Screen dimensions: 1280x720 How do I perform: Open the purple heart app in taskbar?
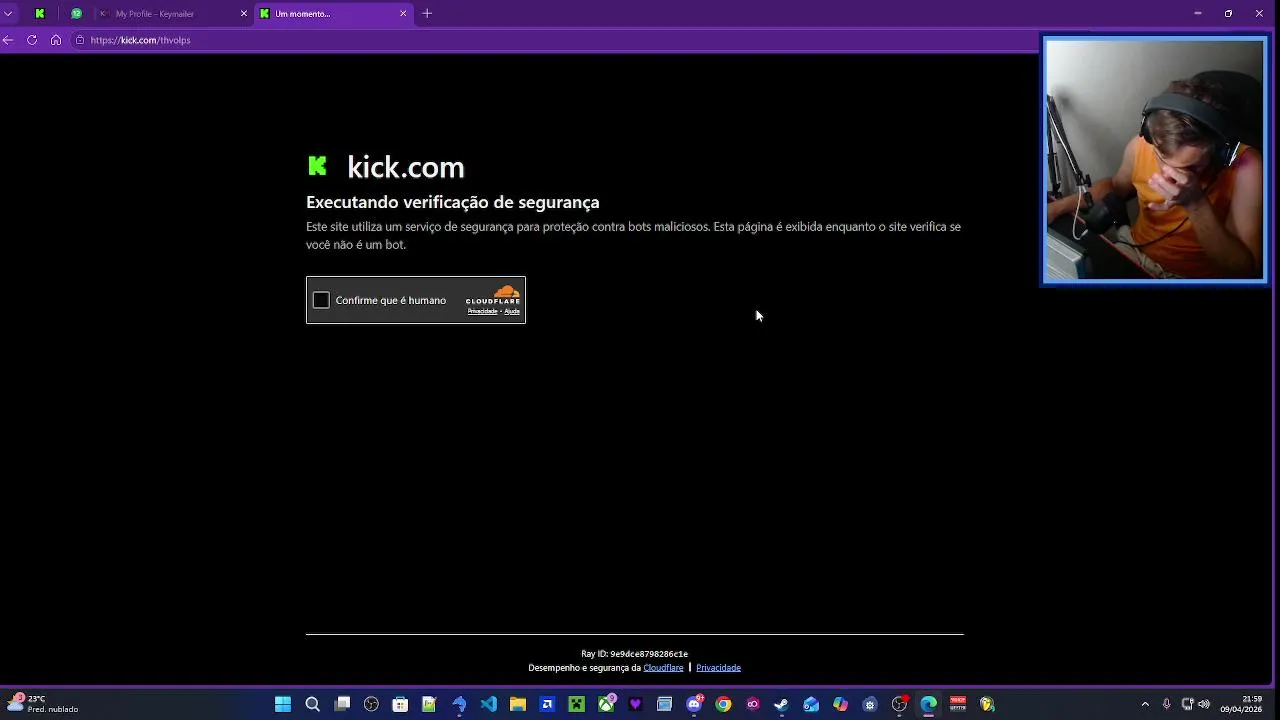point(635,704)
